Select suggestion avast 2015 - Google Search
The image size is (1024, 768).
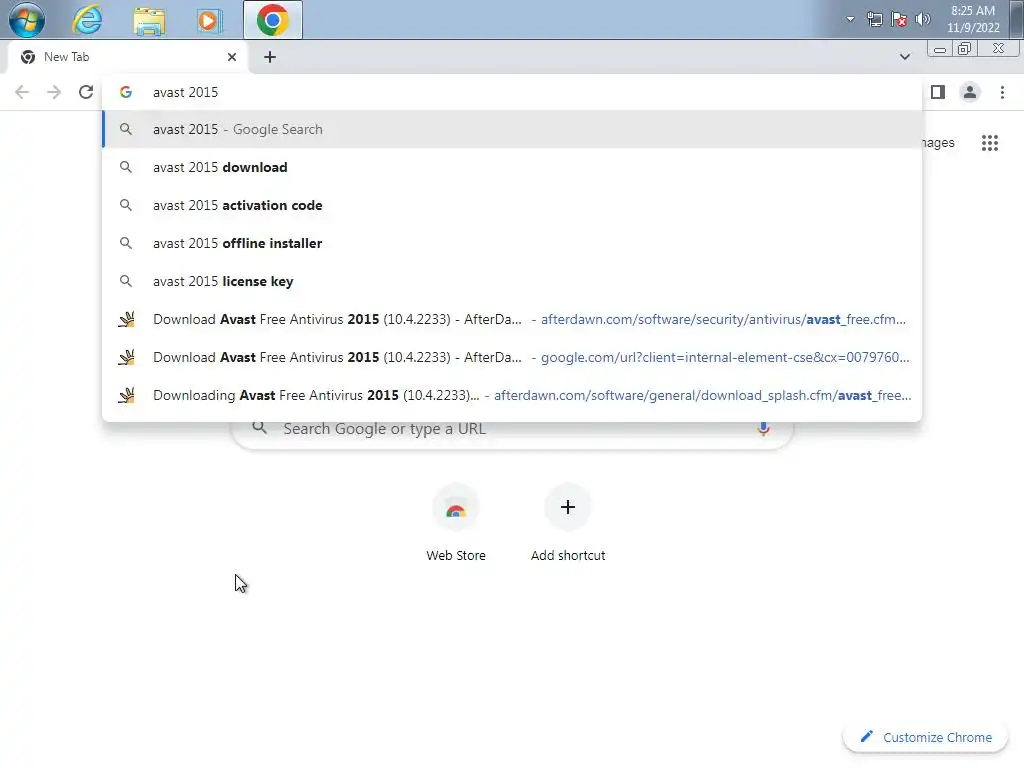pyautogui.click(x=512, y=129)
